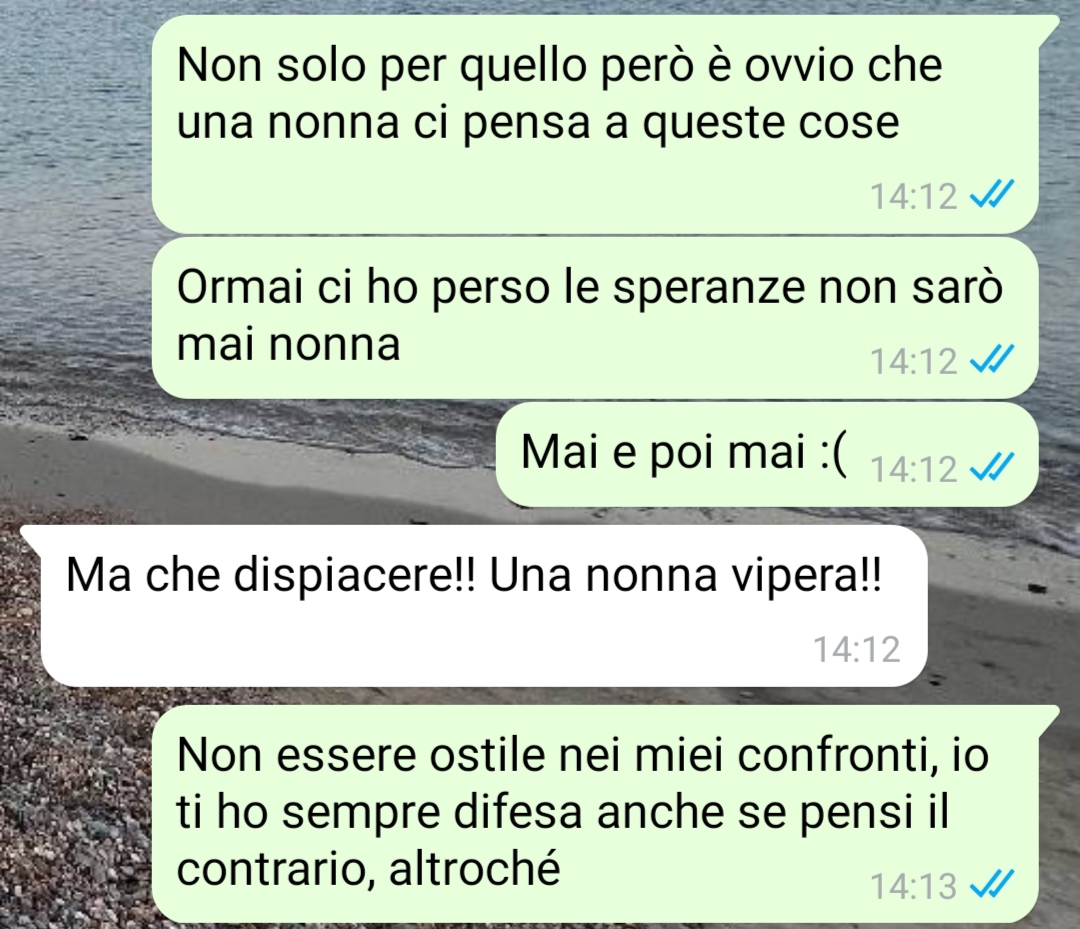Click 14:12 timestamp on first green message
The width and height of the screenshot is (1080, 929).
click(914, 196)
